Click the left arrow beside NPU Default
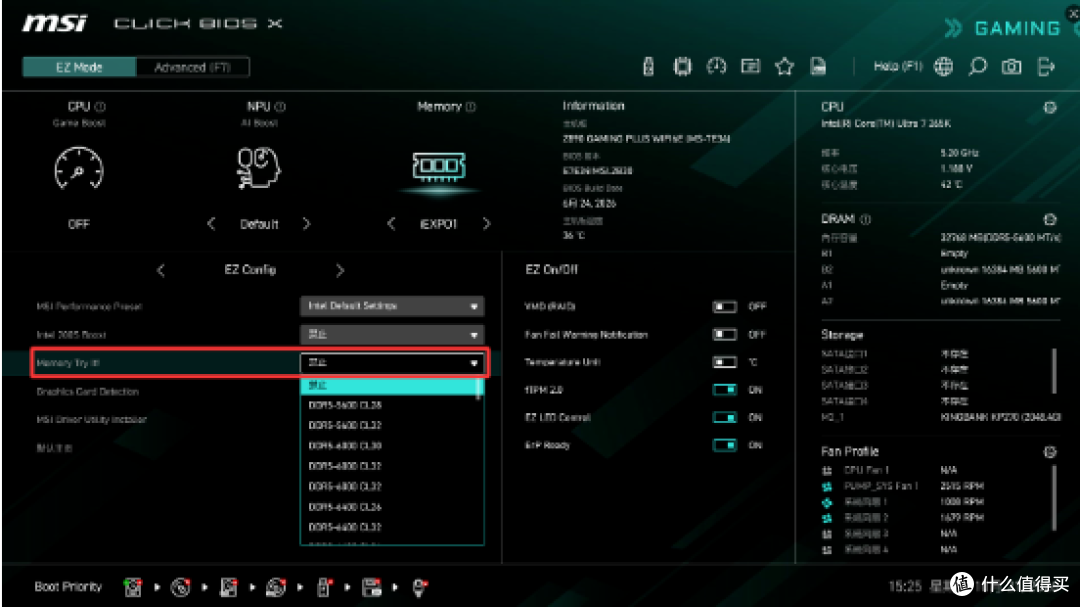1080x607 pixels. pos(211,224)
